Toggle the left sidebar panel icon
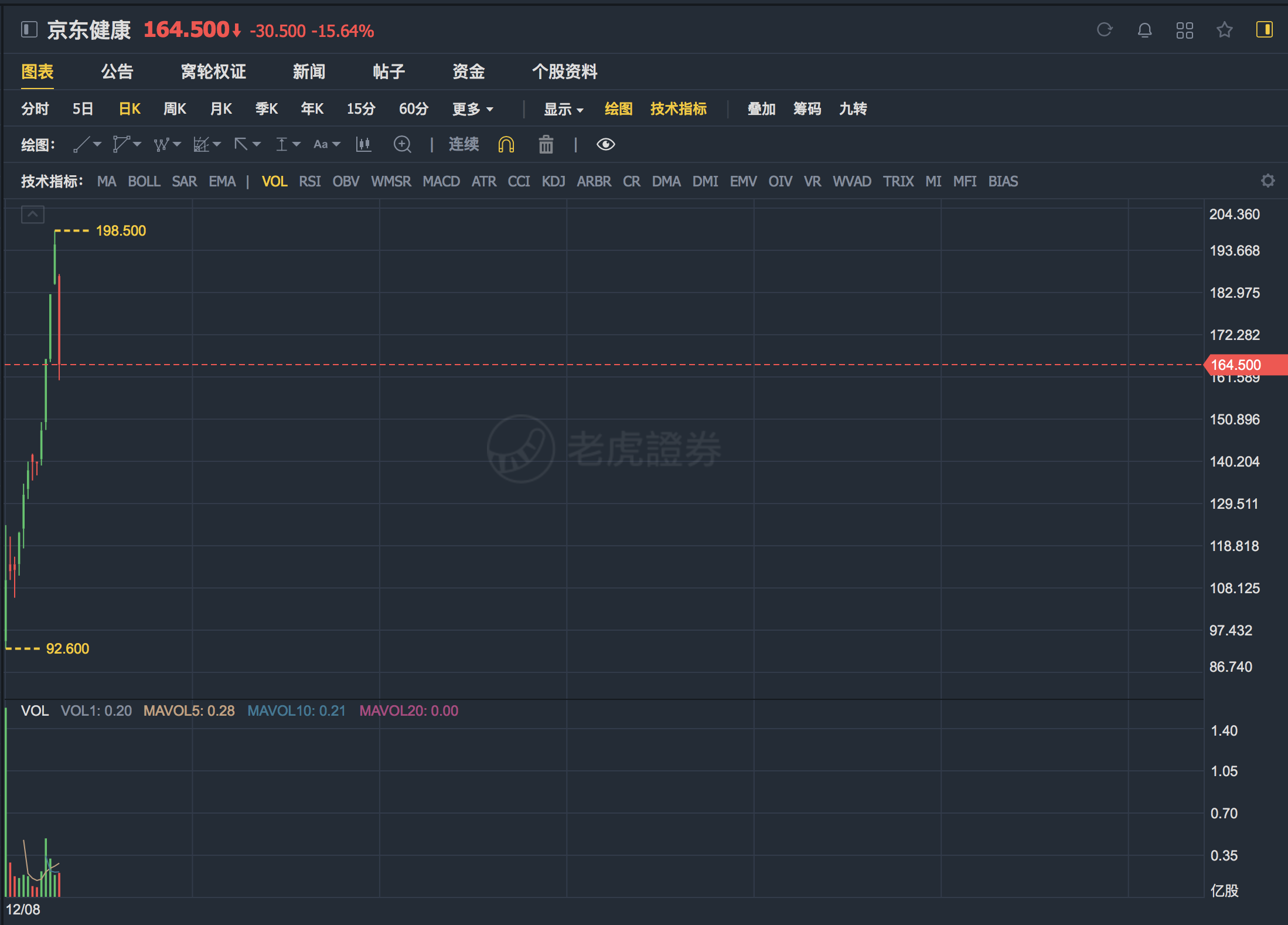 (x=29, y=29)
